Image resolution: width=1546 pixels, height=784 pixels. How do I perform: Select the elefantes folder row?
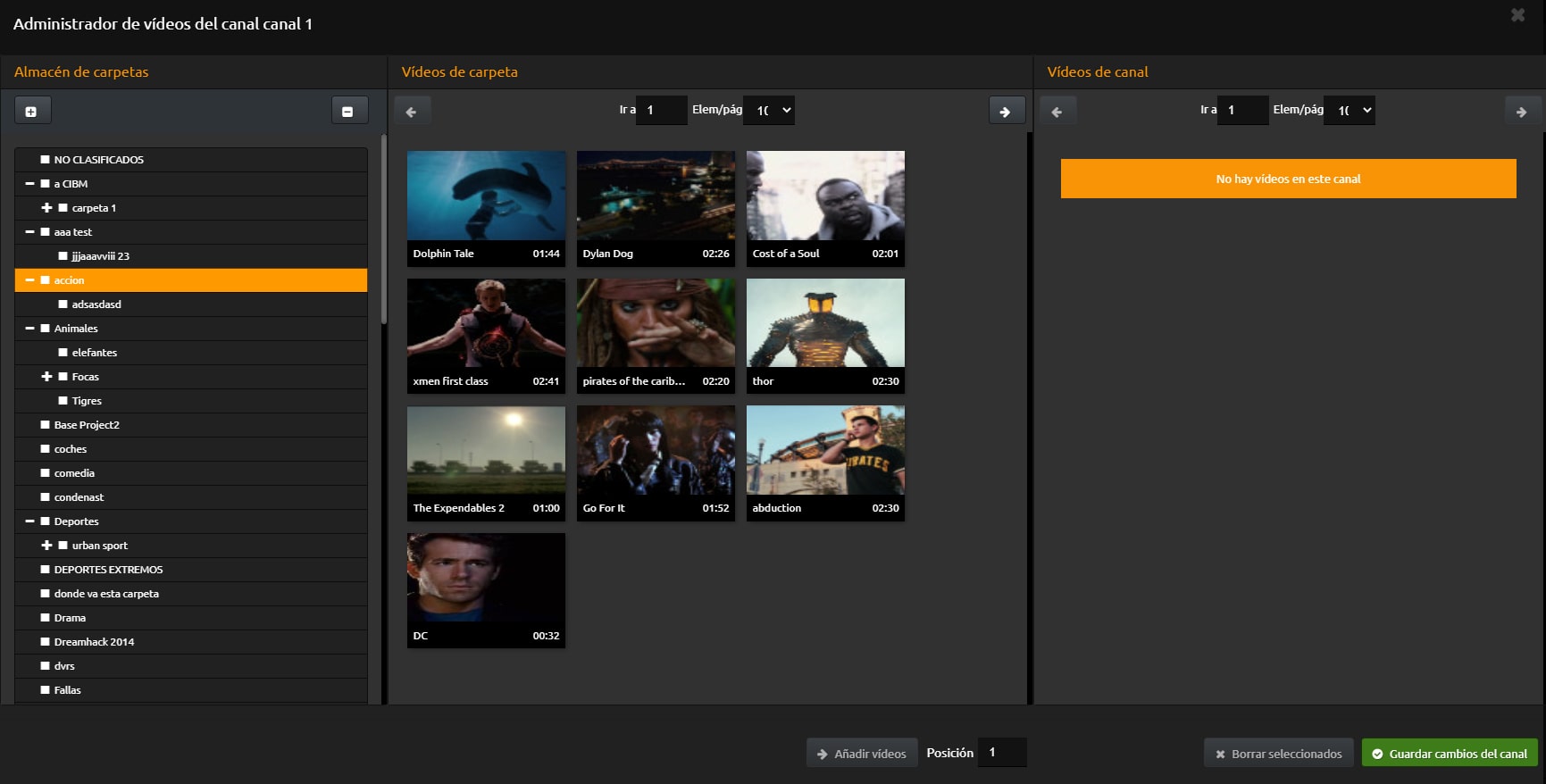click(191, 352)
